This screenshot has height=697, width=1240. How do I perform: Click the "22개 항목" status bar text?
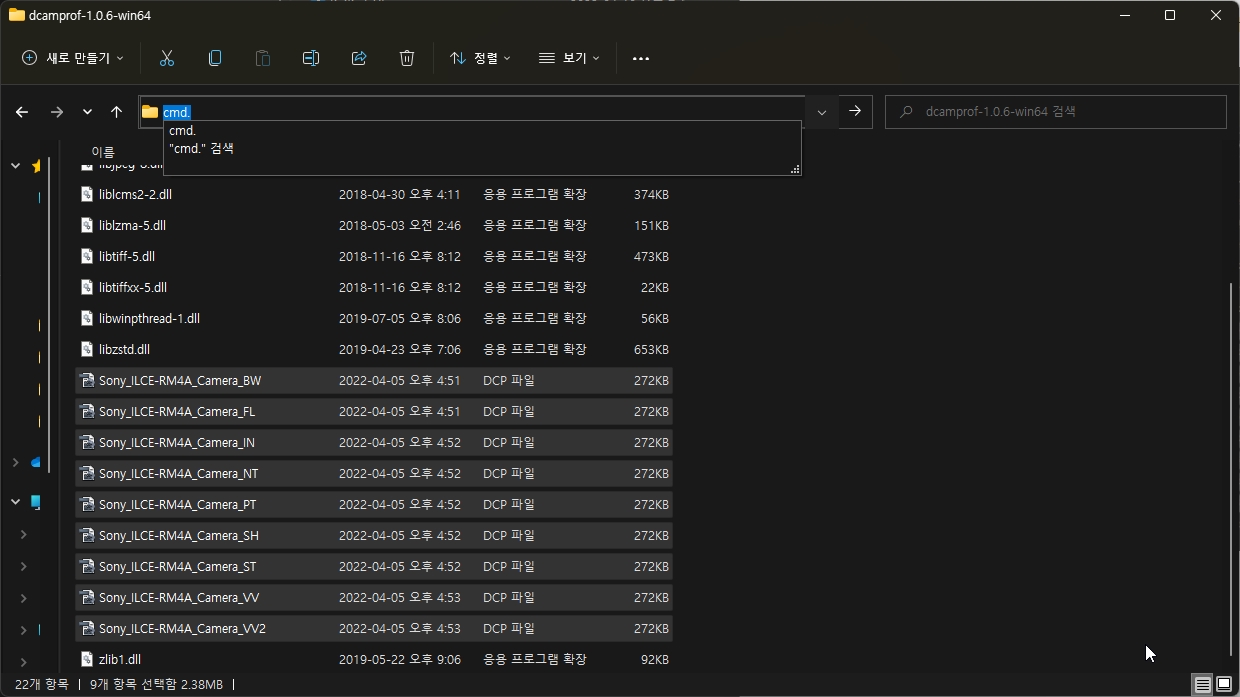coord(42,685)
